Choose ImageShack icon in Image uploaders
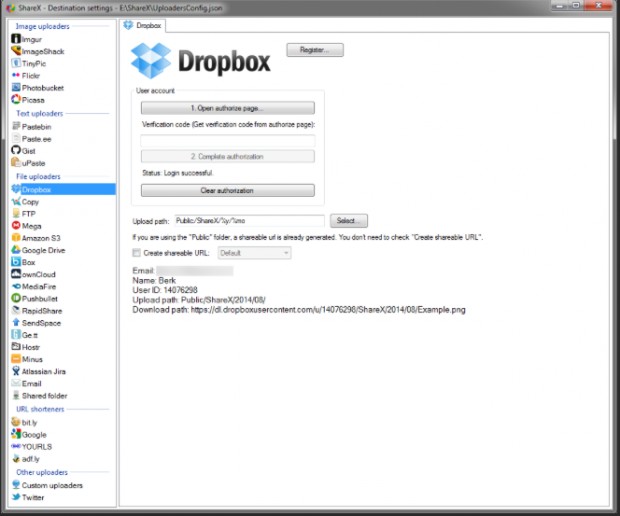This screenshot has height=516, width=620. click(x=16, y=51)
